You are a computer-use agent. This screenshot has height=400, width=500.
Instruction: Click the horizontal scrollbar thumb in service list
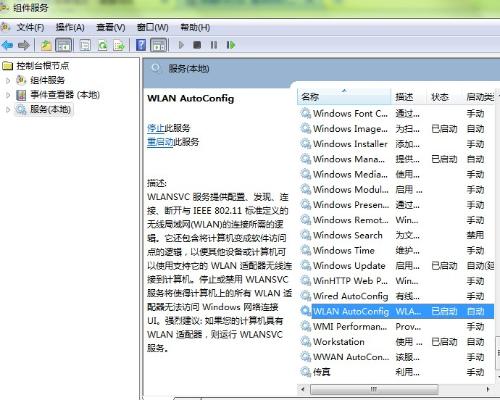pyautogui.click(x=374, y=389)
